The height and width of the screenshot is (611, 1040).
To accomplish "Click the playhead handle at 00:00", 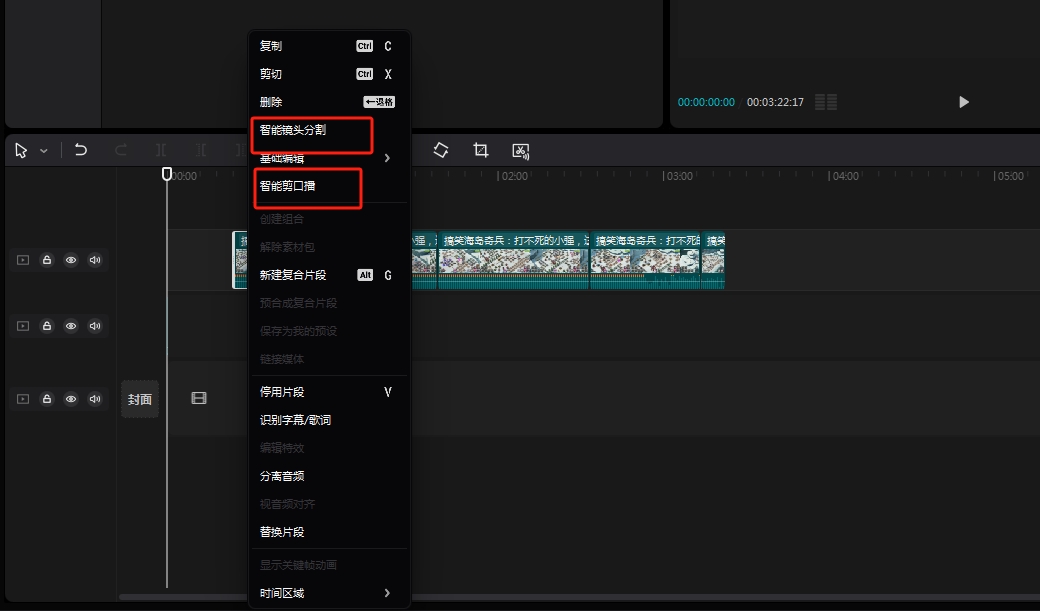I will 167,174.
